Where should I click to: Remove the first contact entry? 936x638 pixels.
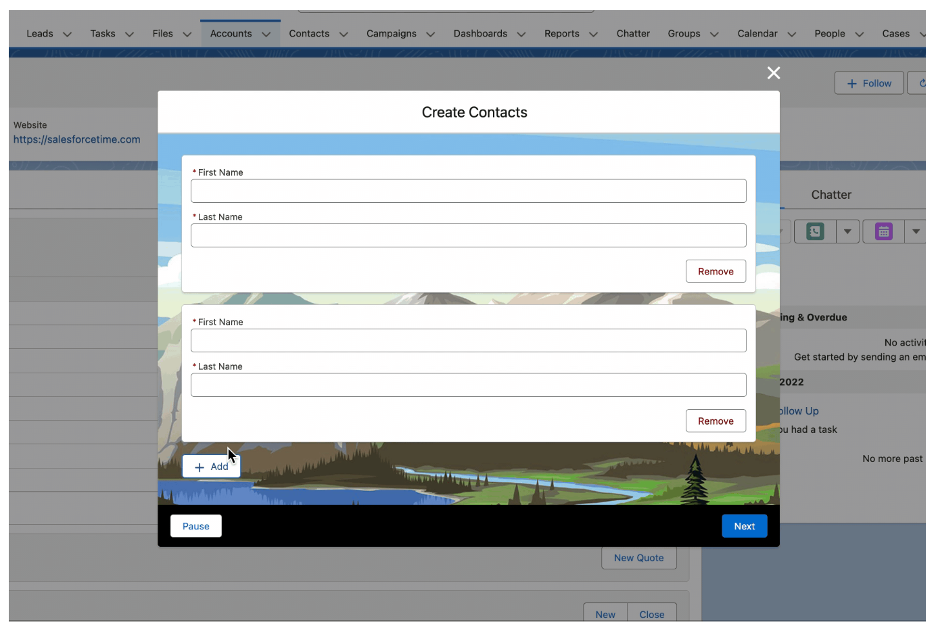tap(715, 272)
